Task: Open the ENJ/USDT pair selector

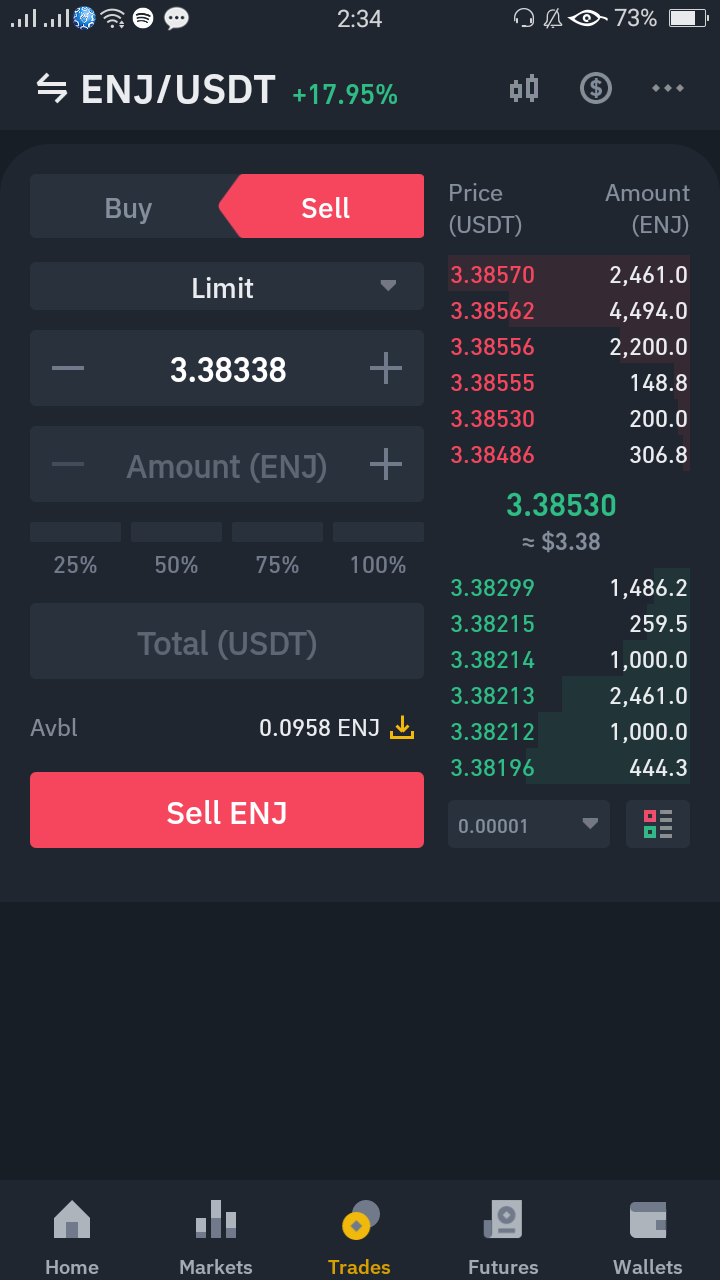Action: 178,90
